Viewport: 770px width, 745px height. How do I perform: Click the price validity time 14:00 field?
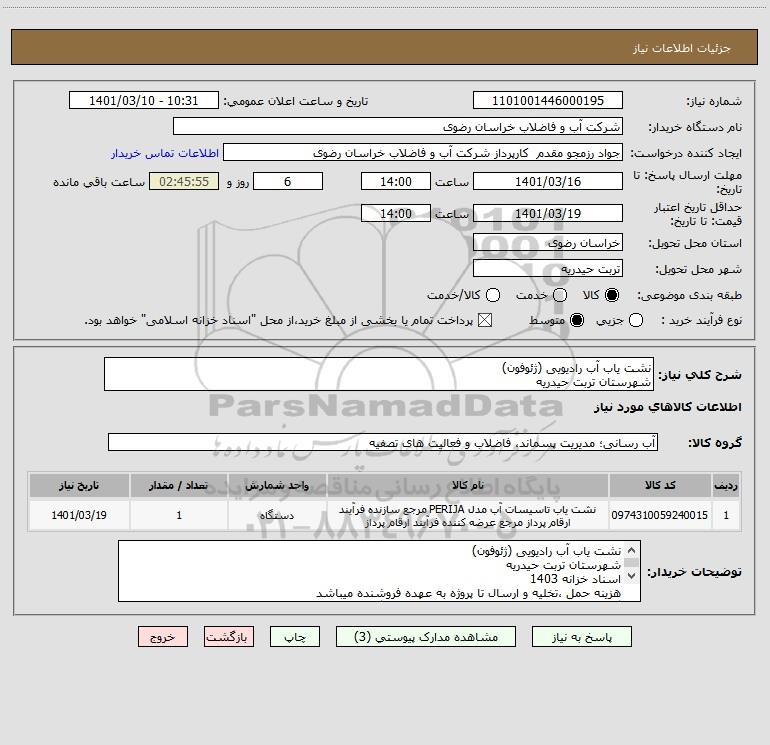(396, 213)
